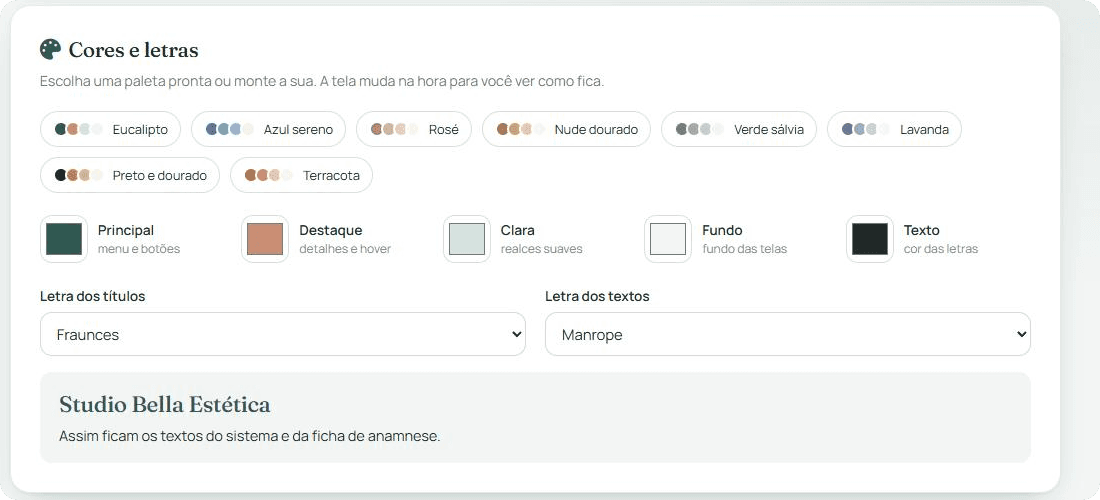
Task: Click the Letra dos títulos label
Action: tap(93, 297)
